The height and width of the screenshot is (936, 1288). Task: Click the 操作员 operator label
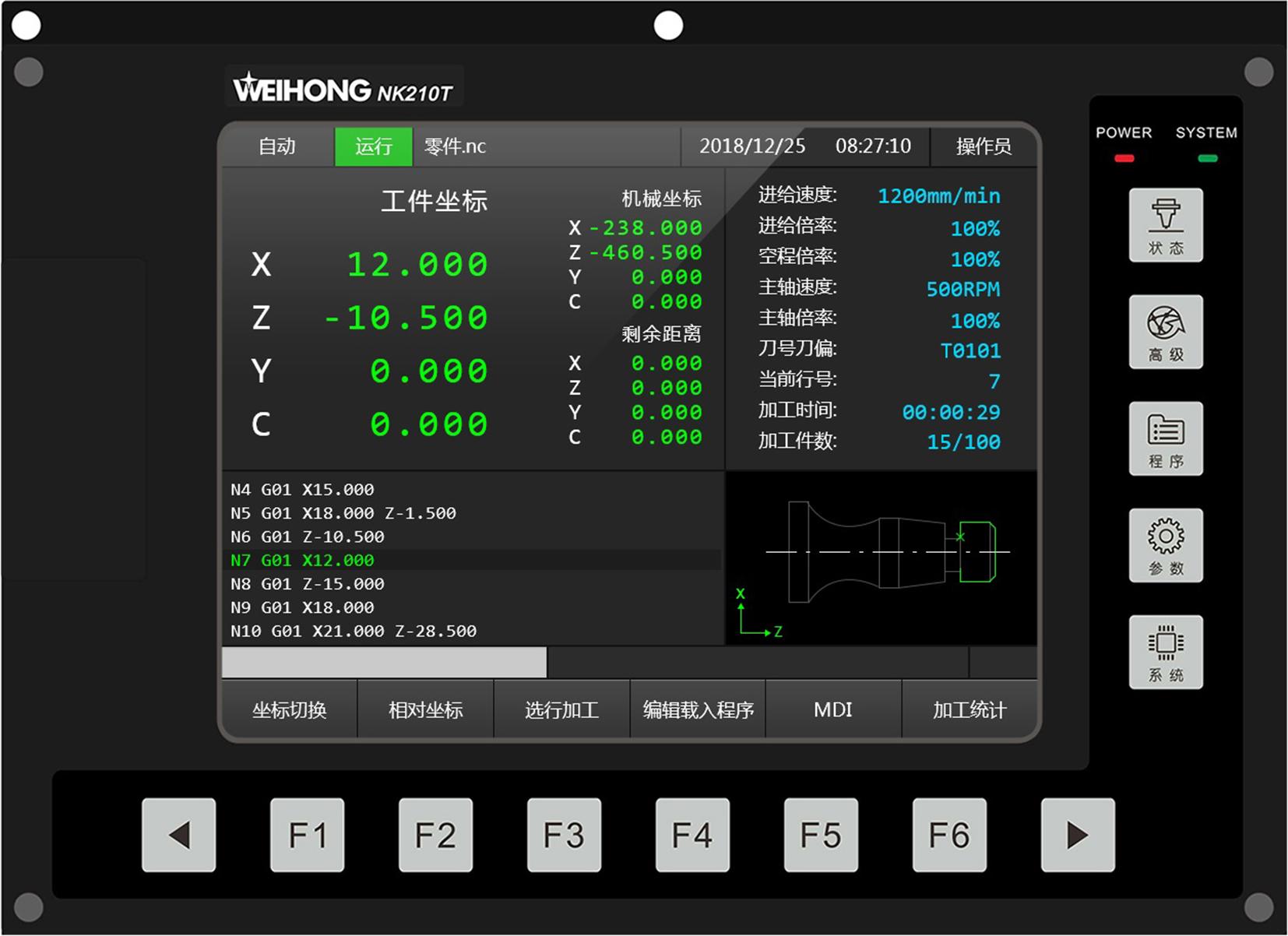(x=984, y=146)
